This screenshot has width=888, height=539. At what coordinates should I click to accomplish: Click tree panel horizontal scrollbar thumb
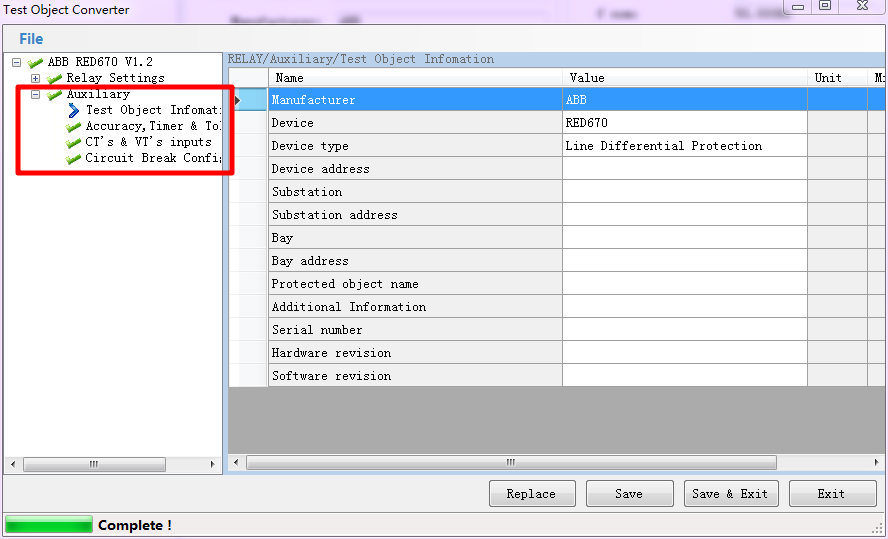pos(94,464)
